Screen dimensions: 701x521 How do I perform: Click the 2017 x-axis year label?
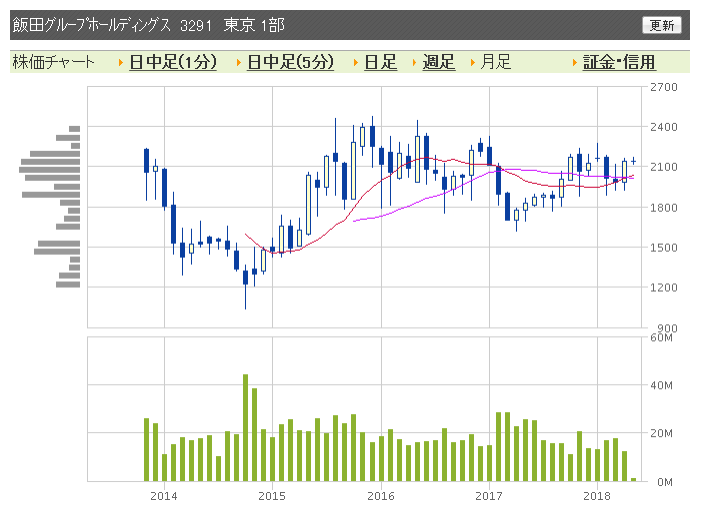[x=489, y=496]
